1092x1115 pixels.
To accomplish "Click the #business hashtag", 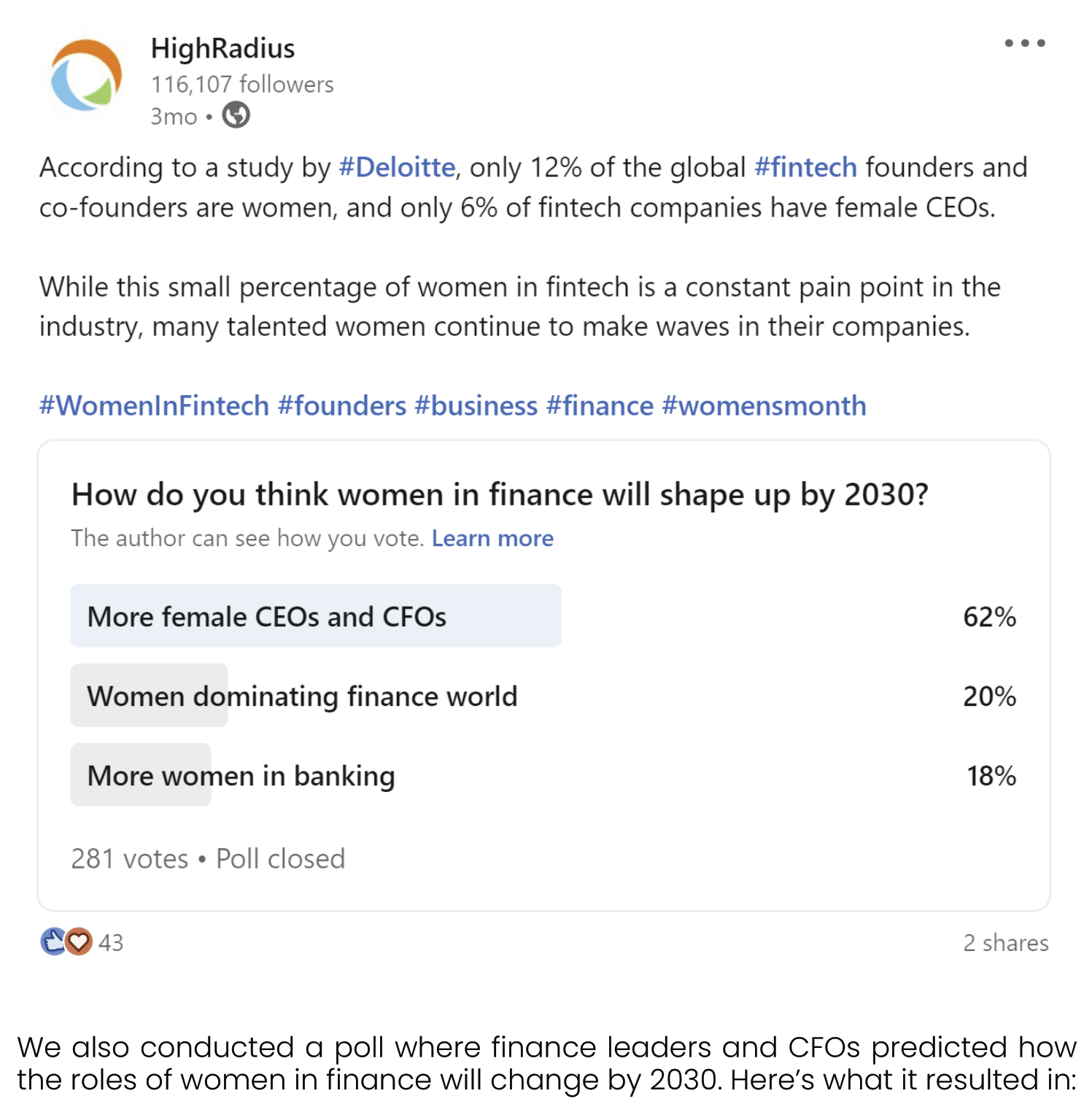I will 476,405.
